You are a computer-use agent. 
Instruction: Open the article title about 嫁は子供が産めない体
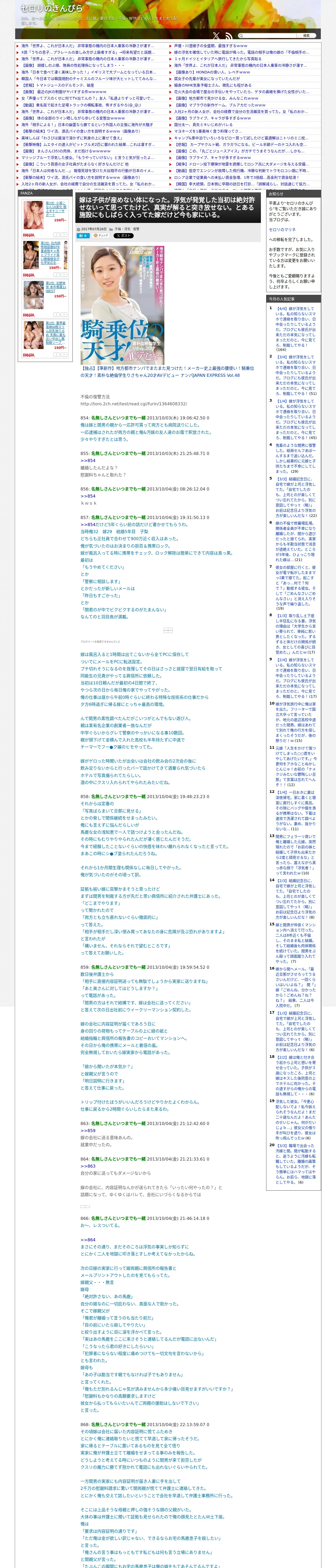(x=167, y=207)
